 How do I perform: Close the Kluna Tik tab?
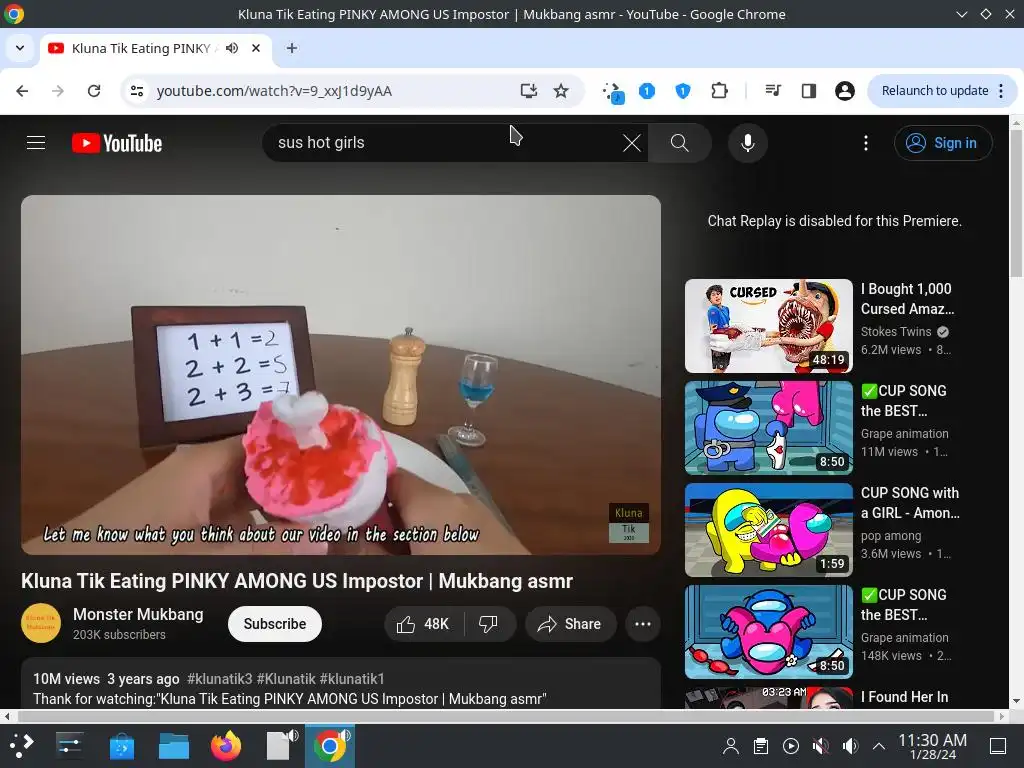(x=256, y=48)
